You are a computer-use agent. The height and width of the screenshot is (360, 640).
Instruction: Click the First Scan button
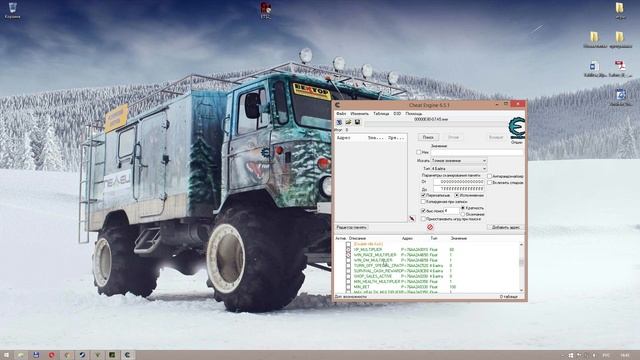tap(429, 137)
